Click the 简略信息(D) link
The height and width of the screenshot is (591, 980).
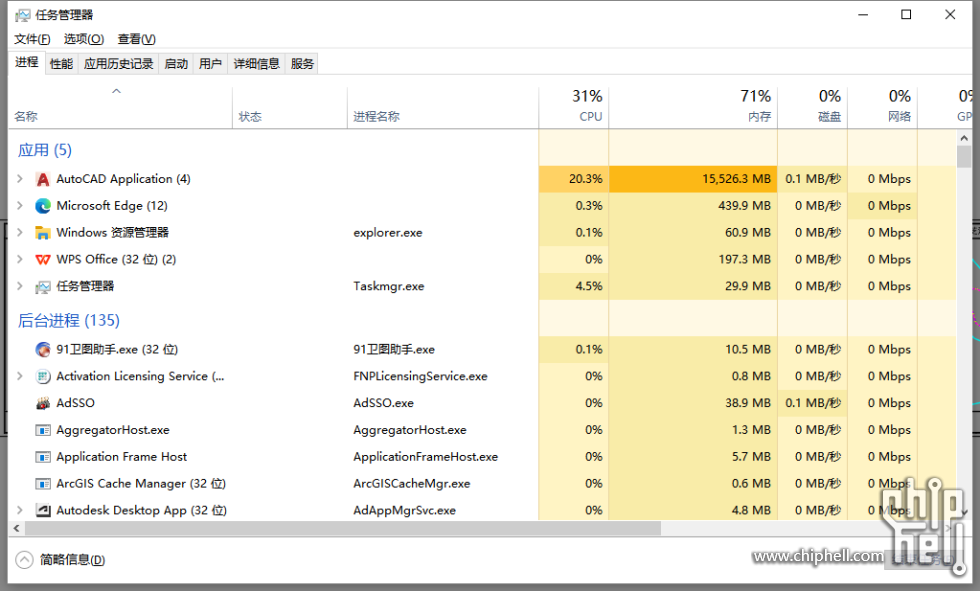tap(72, 560)
